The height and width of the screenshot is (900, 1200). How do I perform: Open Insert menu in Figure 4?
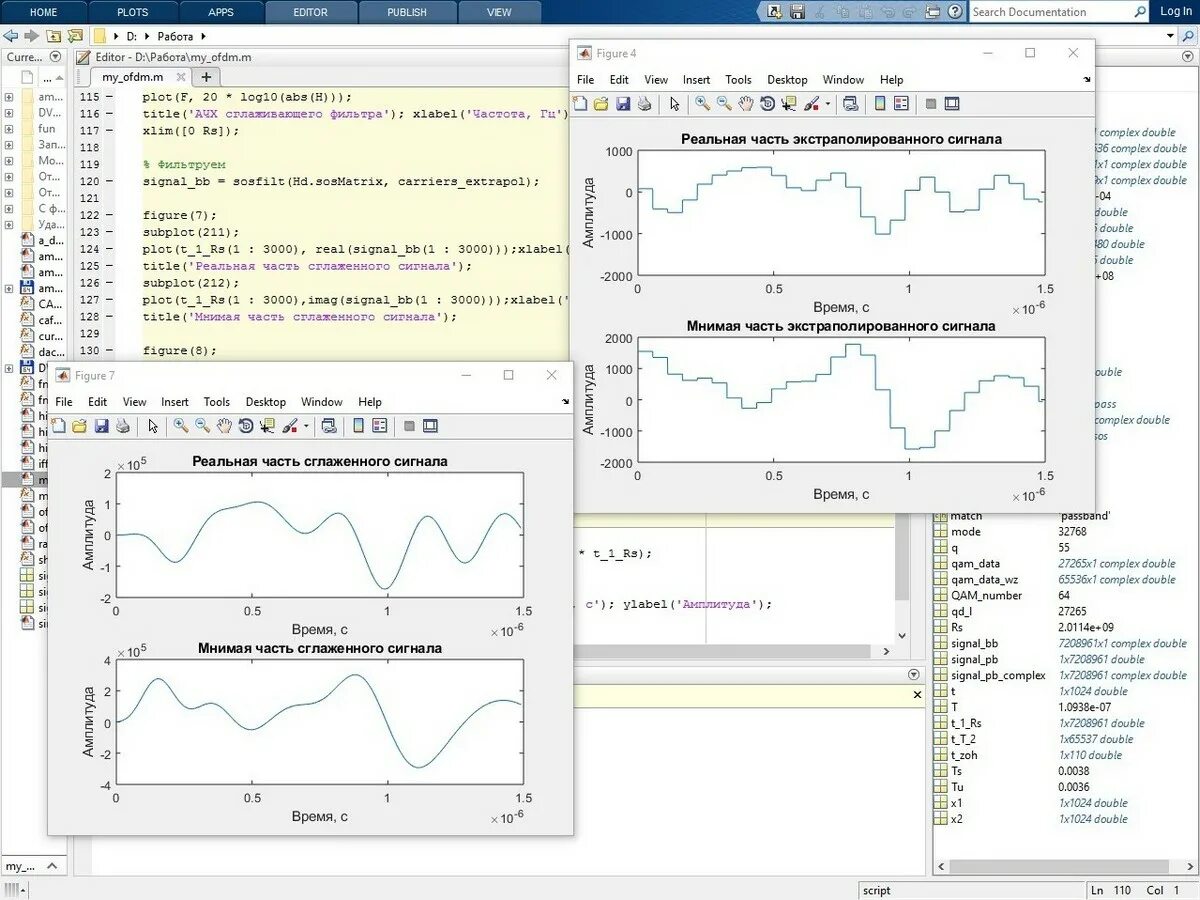[697, 80]
